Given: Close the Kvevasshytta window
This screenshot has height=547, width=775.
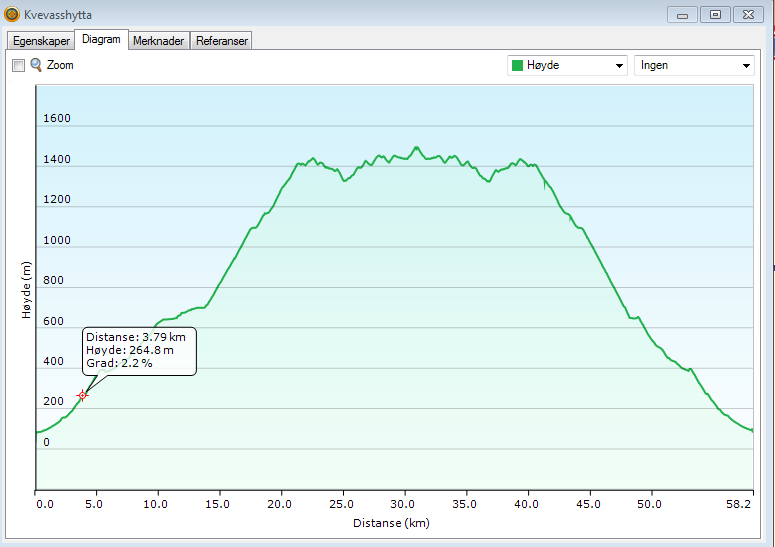Looking at the screenshot, I should point(748,15).
